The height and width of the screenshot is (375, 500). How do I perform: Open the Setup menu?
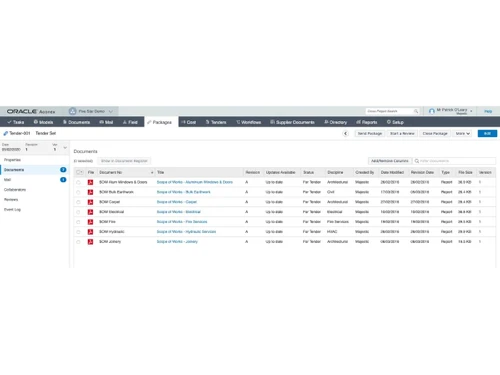click(395, 122)
